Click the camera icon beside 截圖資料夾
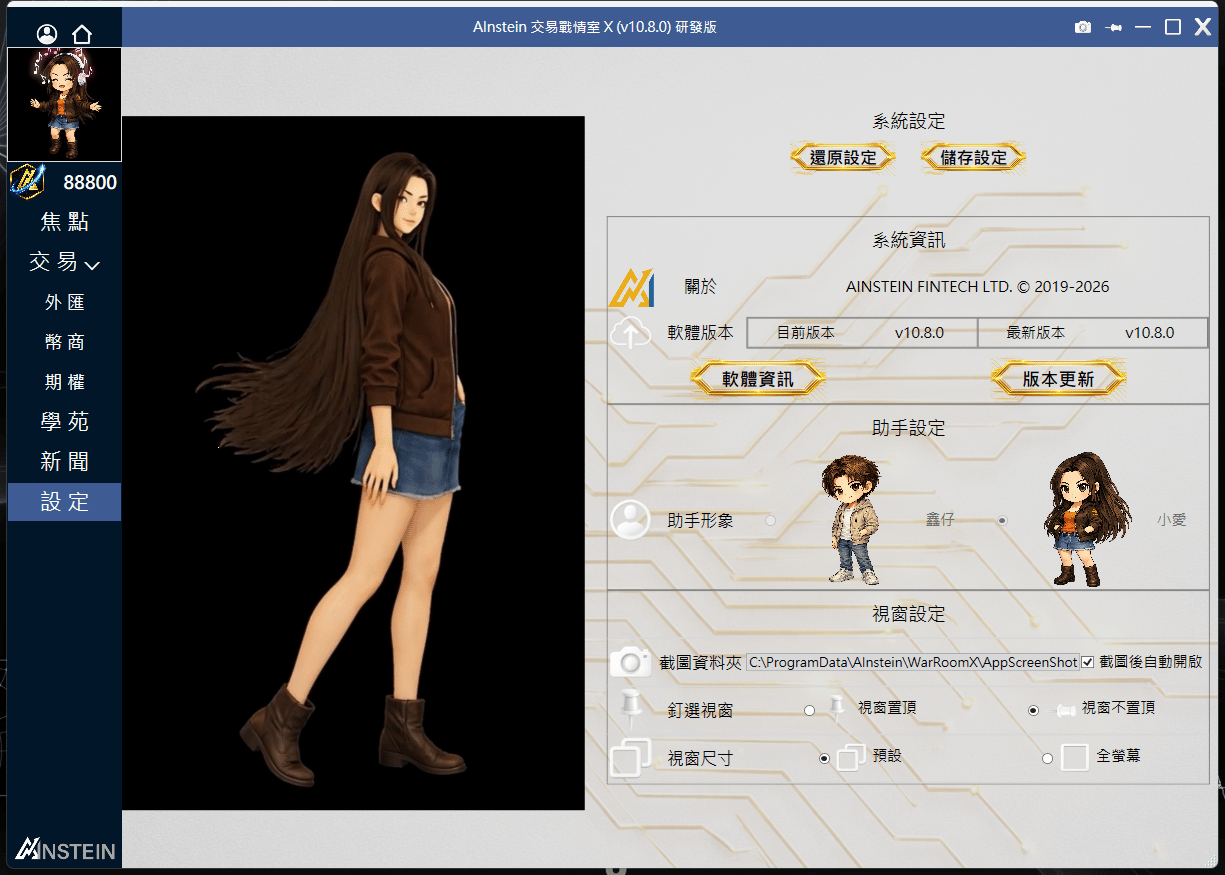The image size is (1225, 875). [x=630, y=661]
